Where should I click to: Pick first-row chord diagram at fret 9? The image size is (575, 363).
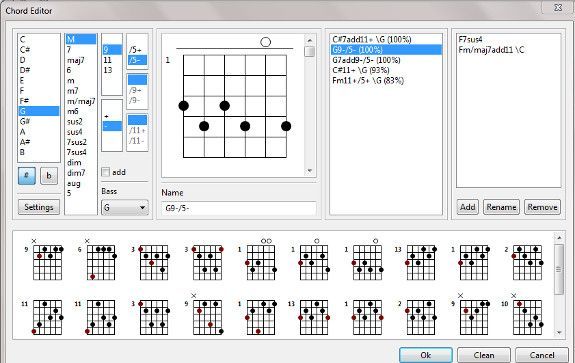point(45,259)
